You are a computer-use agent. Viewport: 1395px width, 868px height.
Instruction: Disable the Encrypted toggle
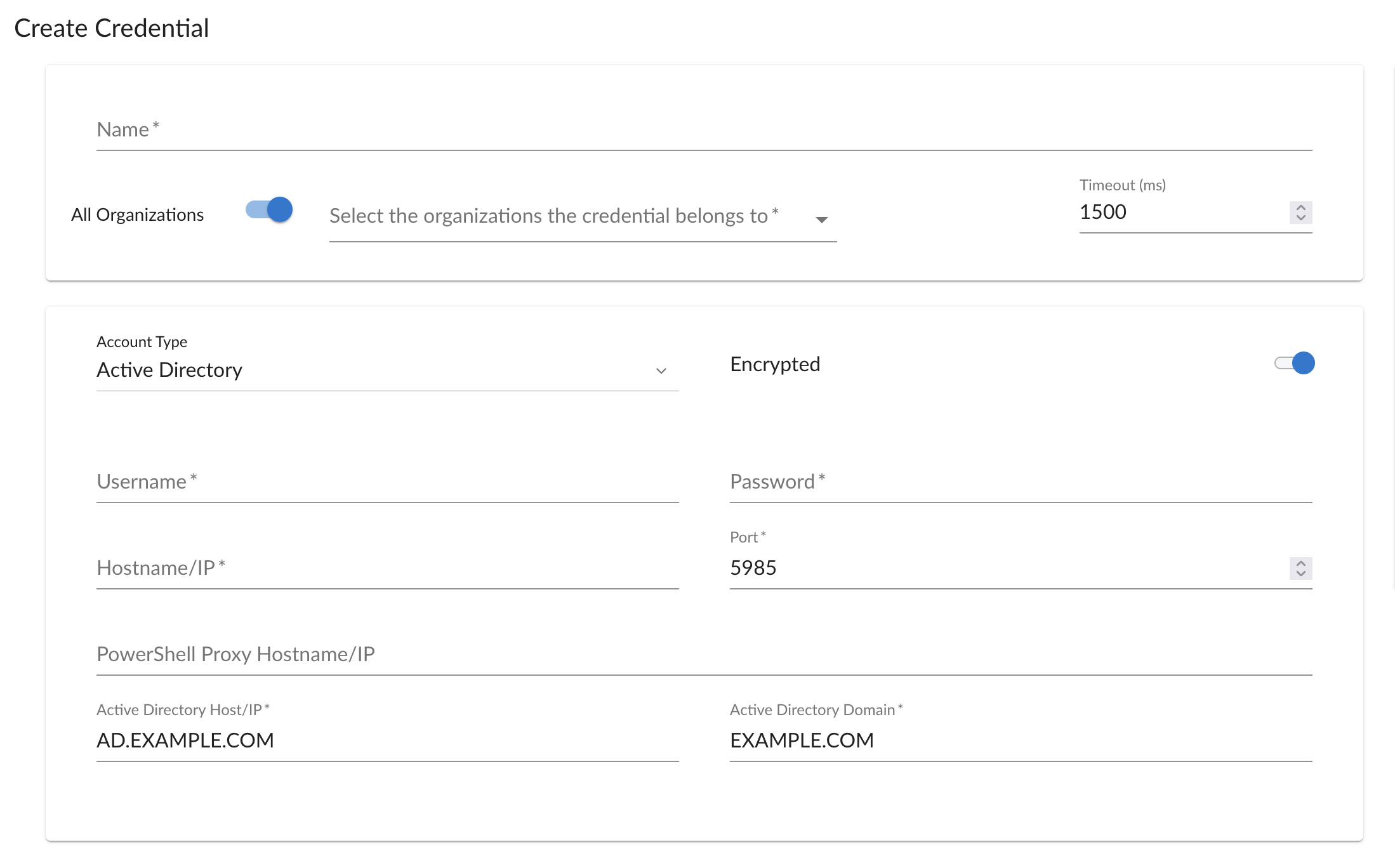(x=1295, y=363)
